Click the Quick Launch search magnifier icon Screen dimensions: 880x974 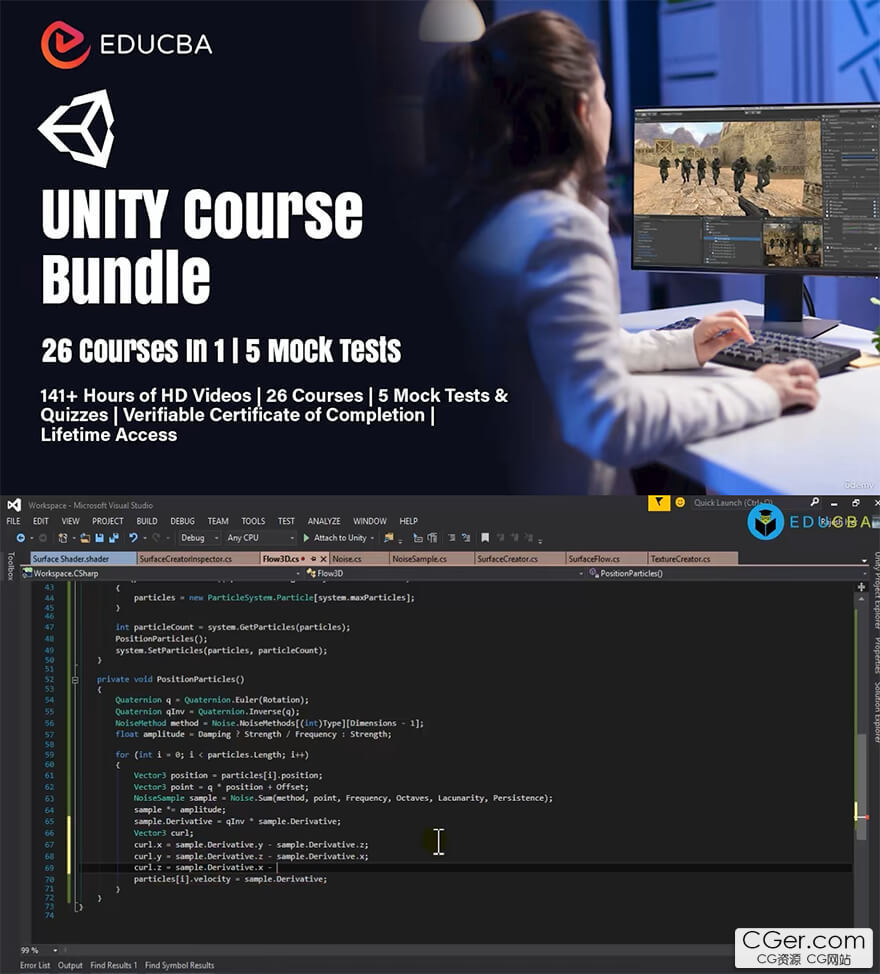click(x=814, y=503)
